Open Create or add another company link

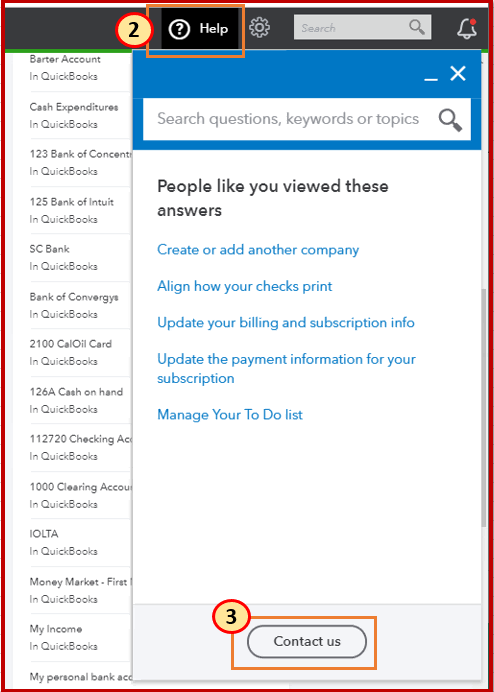point(258,250)
